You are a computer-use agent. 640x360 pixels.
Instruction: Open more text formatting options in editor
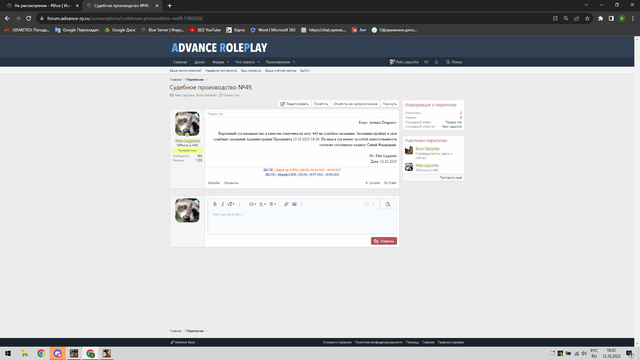click(240, 204)
